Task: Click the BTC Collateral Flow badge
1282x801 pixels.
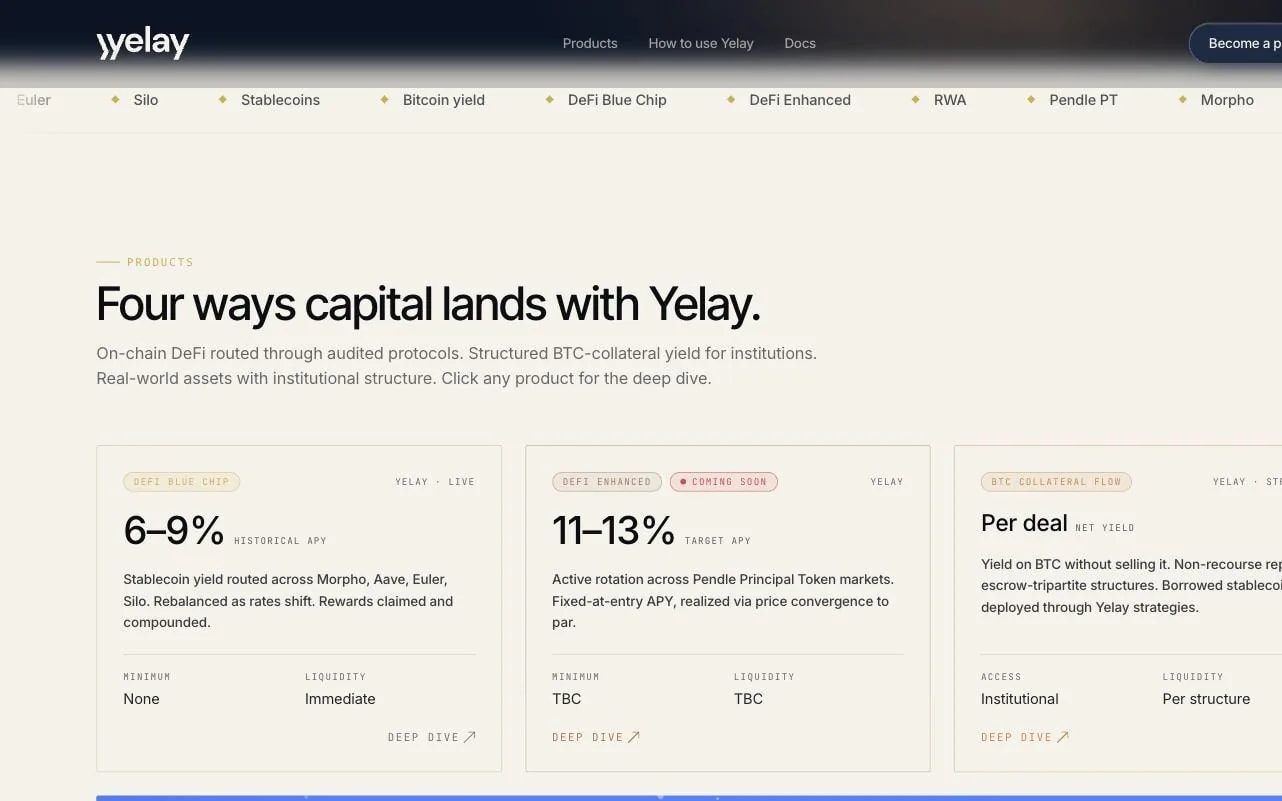Action: pyautogui.click(x=1056, y=482)
